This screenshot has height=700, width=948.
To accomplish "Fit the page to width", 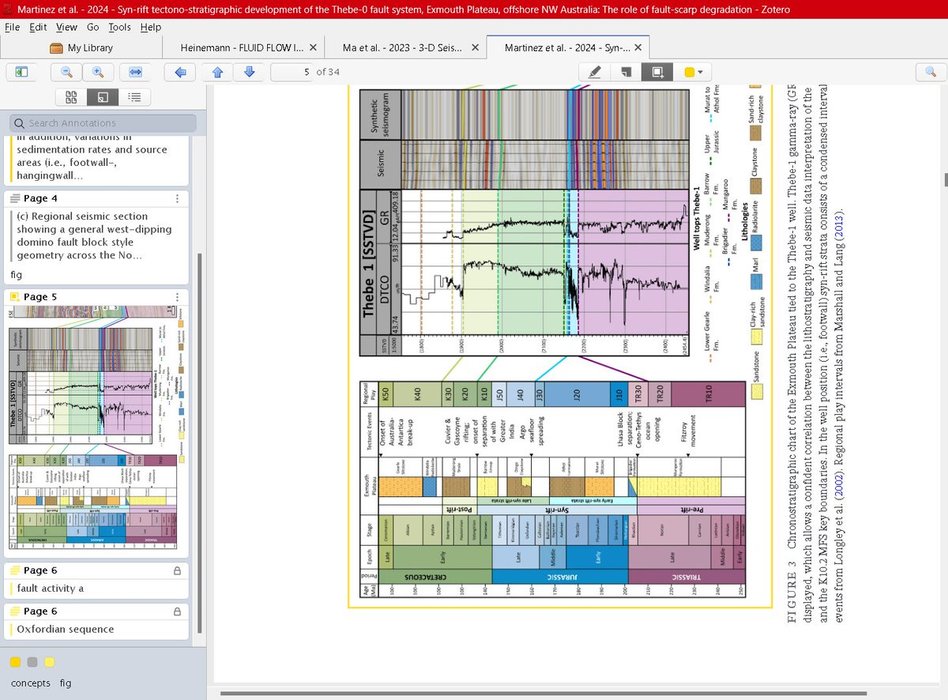I will pyautogui.click(x=135, y=72).
